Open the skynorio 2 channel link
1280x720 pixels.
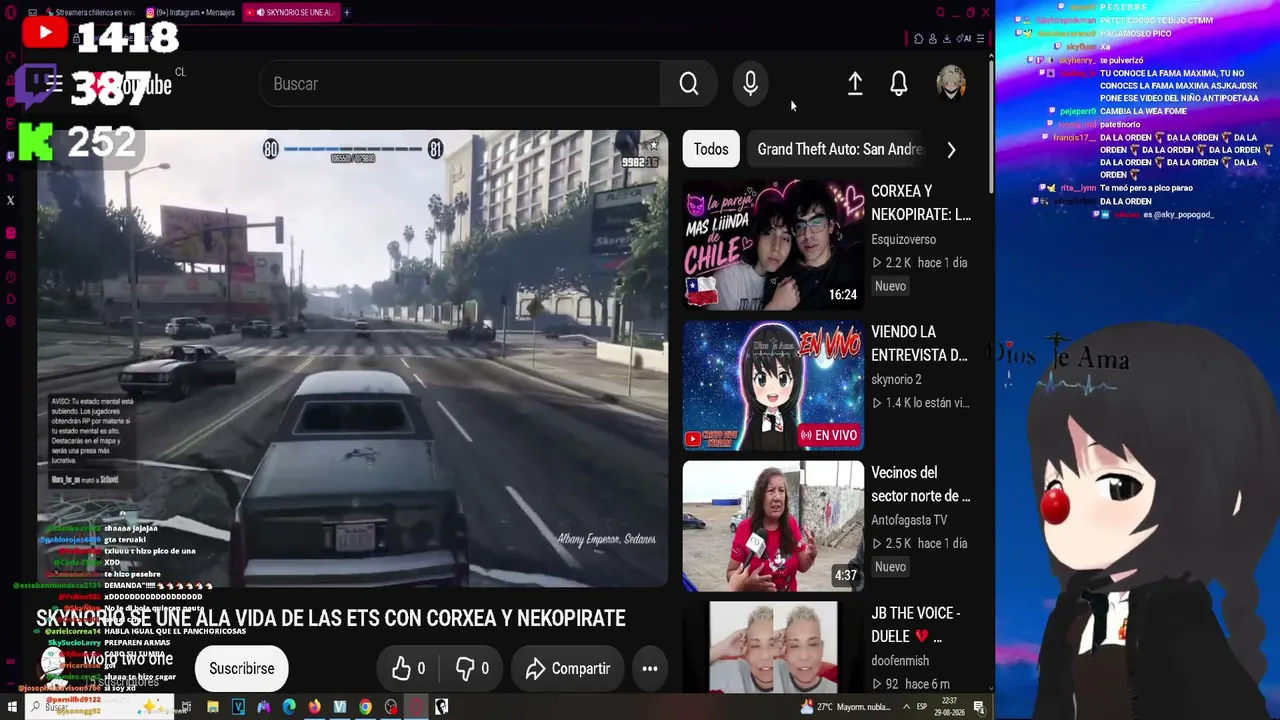point(896,380)
